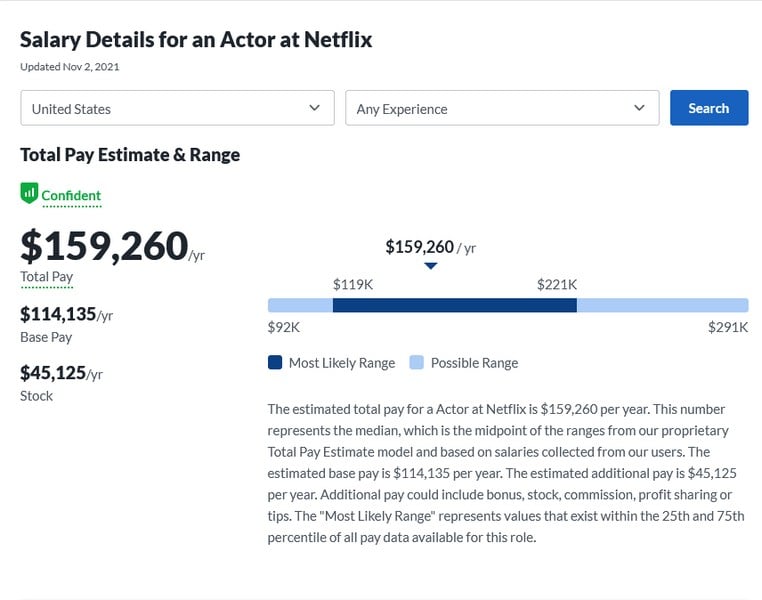The height and width of the screenshot is (600, 762).
Task: Click the $114,135 base pay amount
Action: pyautogui.click(x=58, y=314)
